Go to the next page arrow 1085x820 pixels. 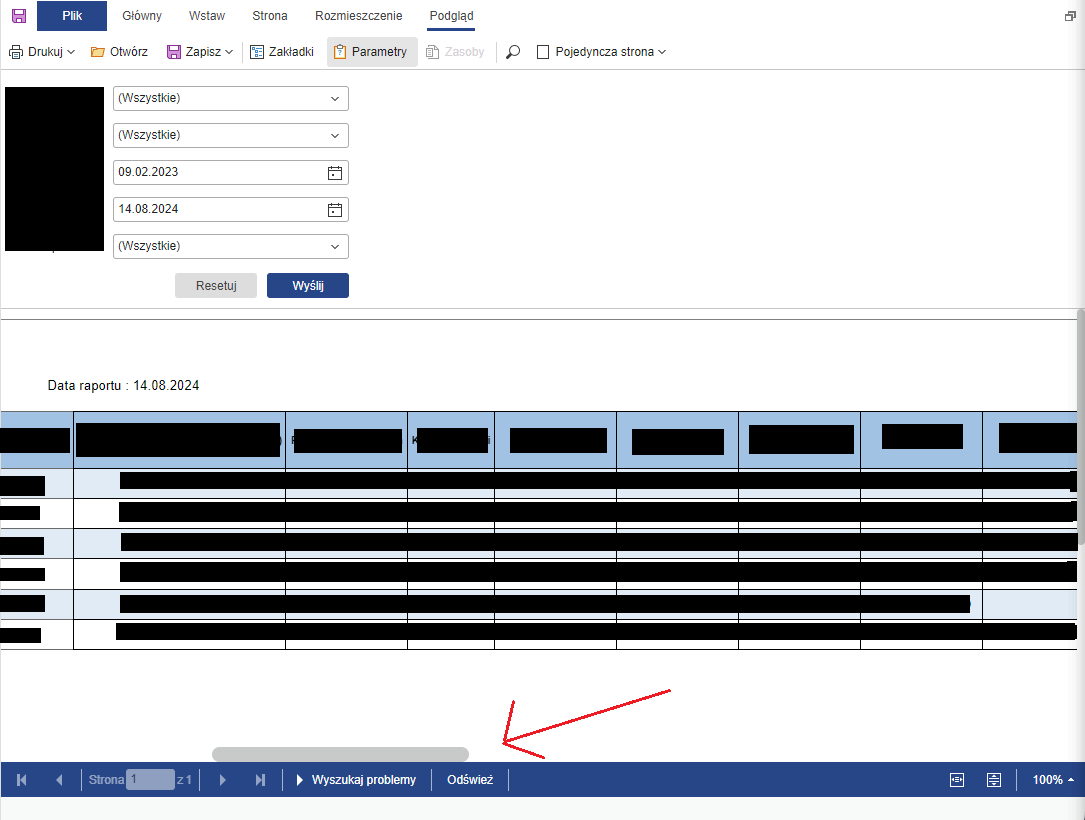(x=222, y=780)
